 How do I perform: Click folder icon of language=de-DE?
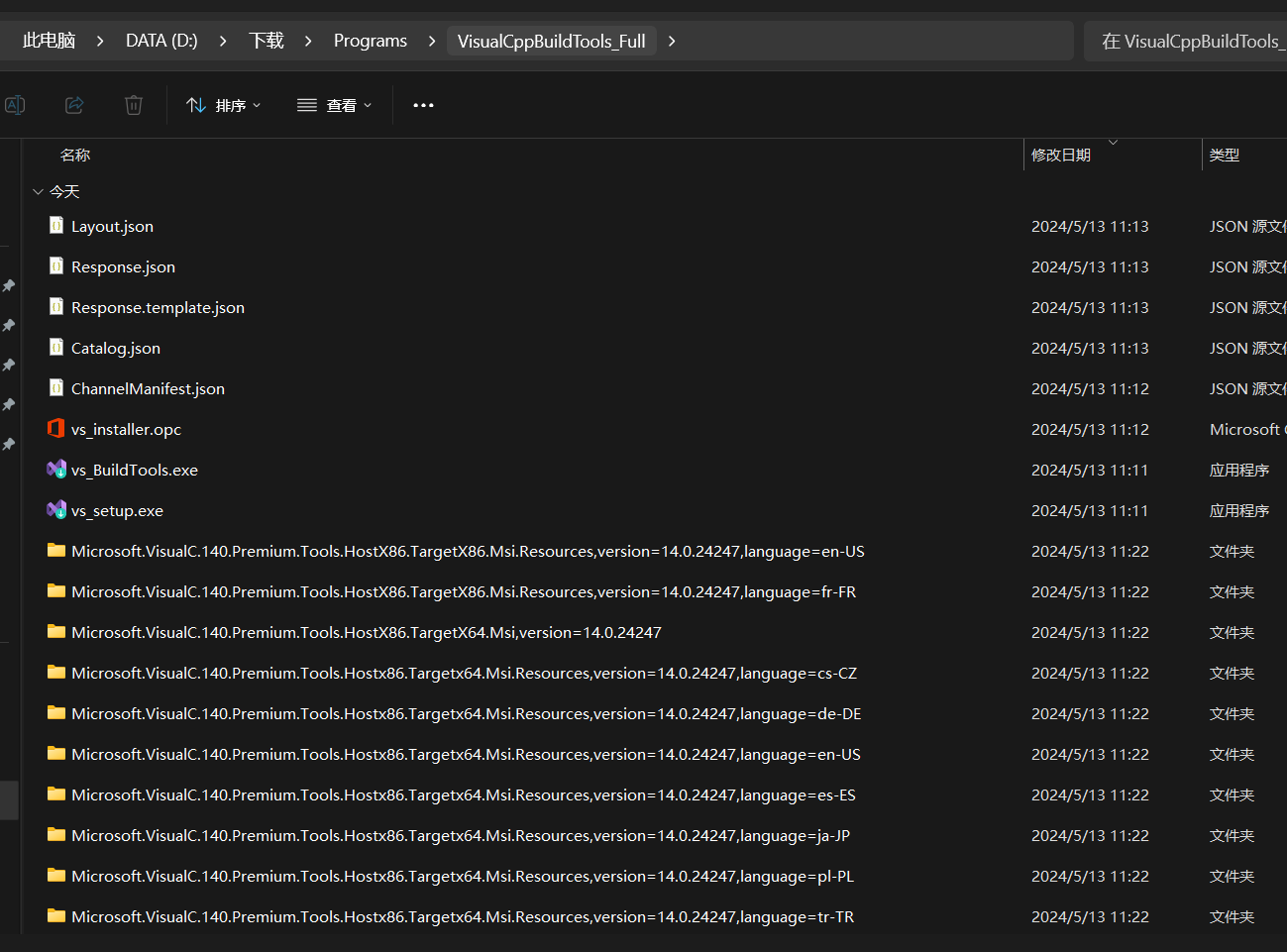point(56,713)
